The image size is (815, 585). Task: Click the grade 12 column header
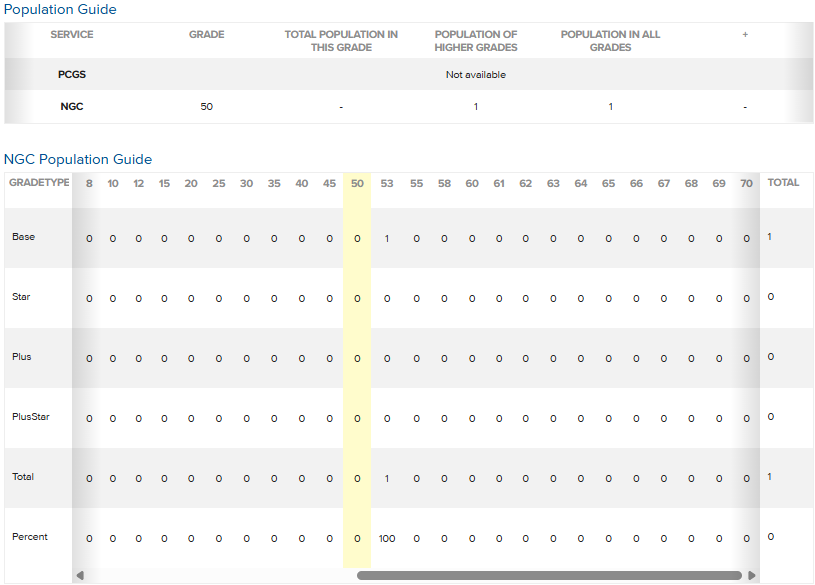tap(138, 184)
